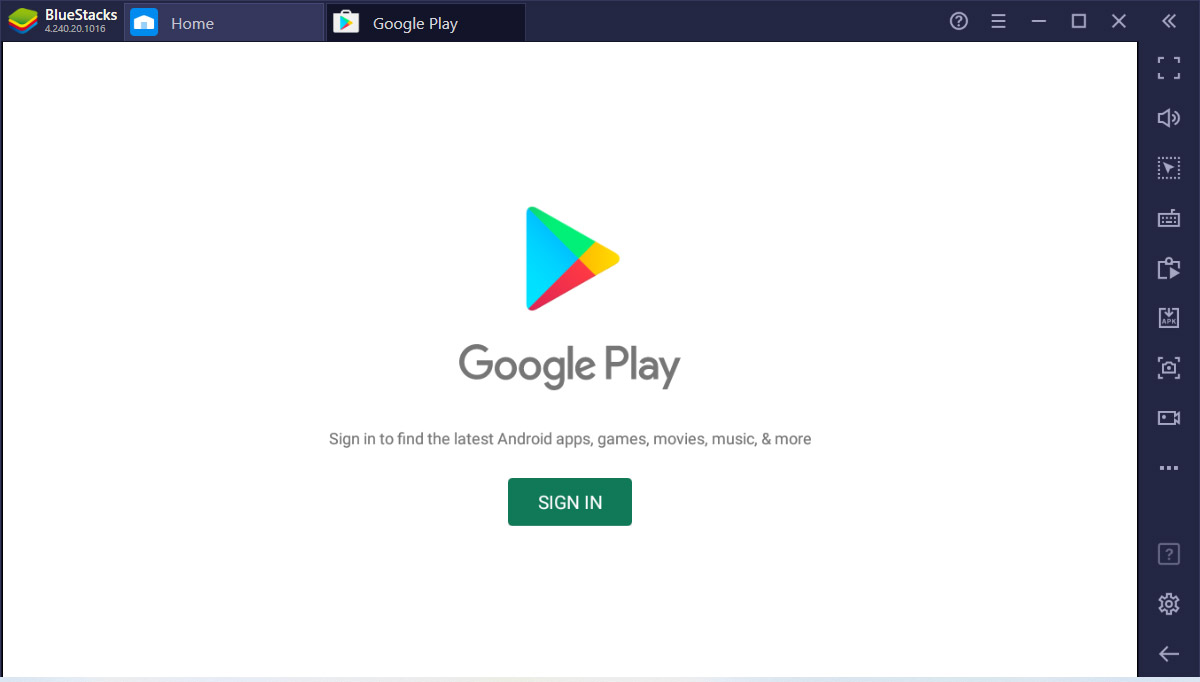This screenshot has width=1200, height=682.
Task: Select the Google Play tab
Action: pos(426,22)
